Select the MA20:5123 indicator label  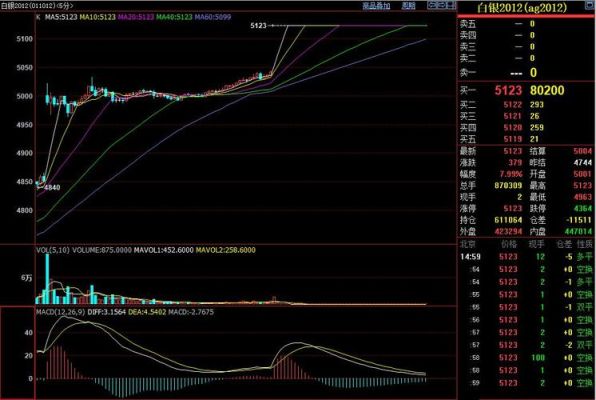pos(136,17)
